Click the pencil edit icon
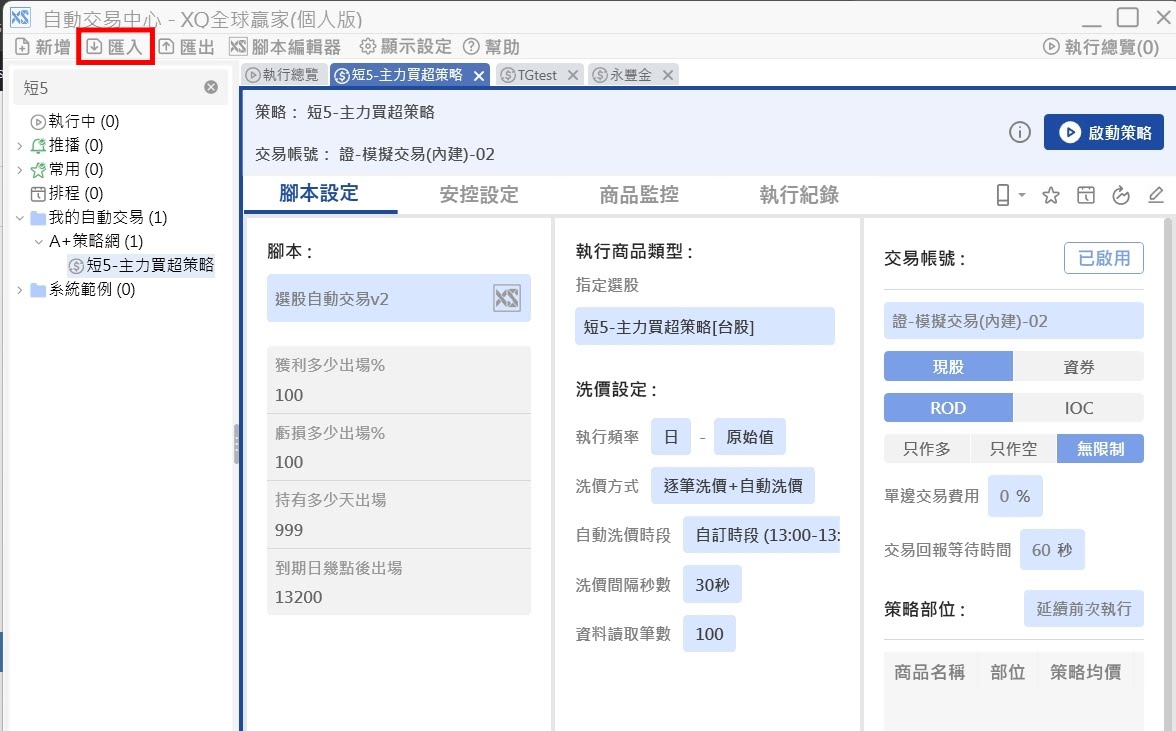Image resolution: width=1176 pixels, height=731 pixels. 1156,196
